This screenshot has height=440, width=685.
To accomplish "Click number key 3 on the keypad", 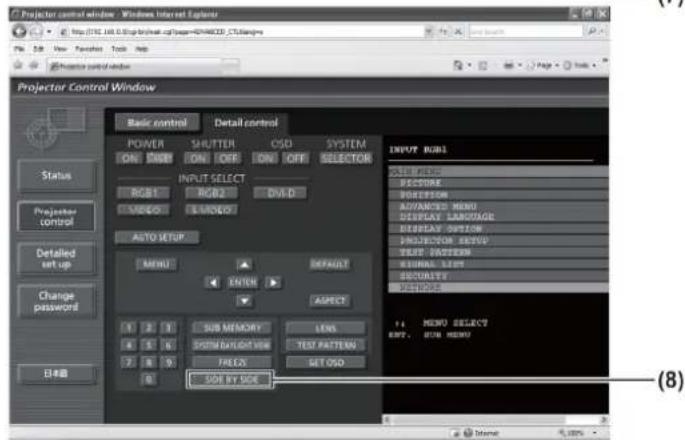I will coord(168,327).
